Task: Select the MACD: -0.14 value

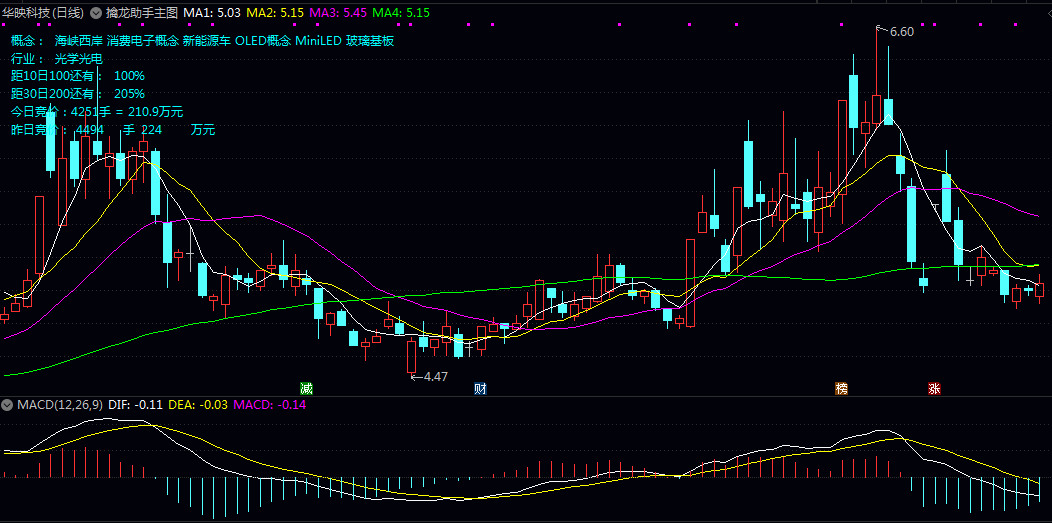Action: click(270, 405)
